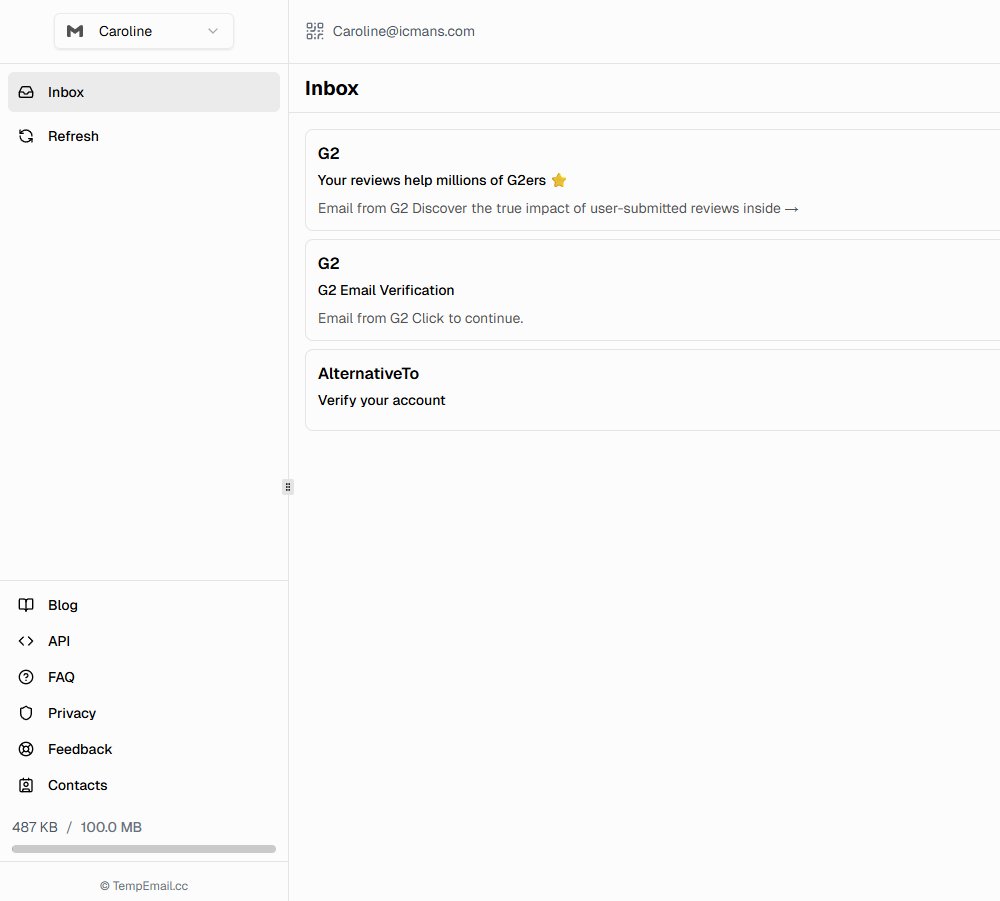1000x901 pixels.
Task: Click the Refresh icon to reload emails
Action: [x=26, y=136]
